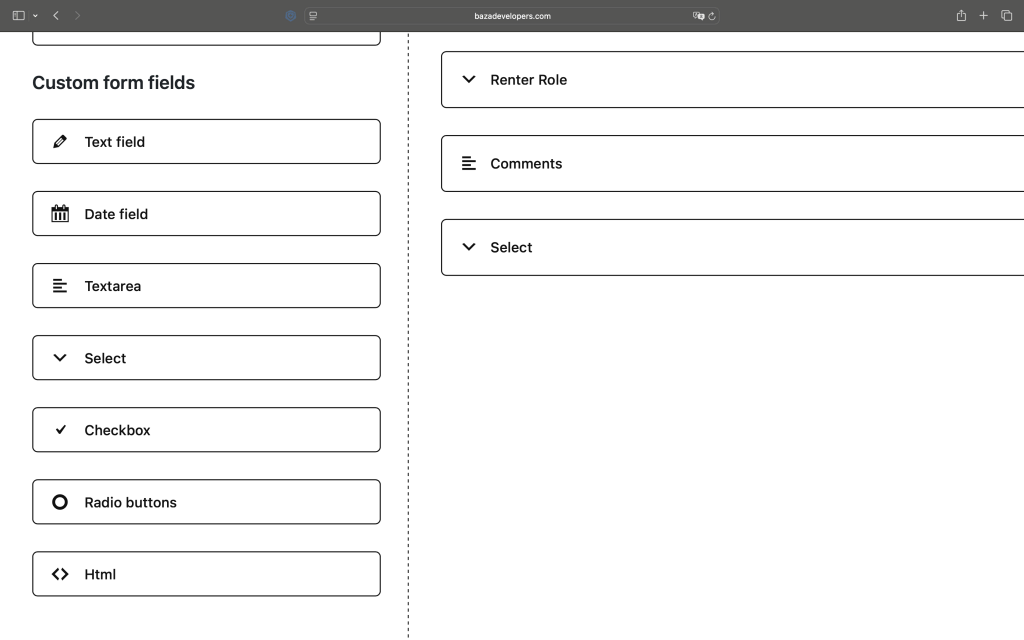Add a Select field from custom fields
The height and width of the screenshot is (640, 1024).
(x=206, y=358)
